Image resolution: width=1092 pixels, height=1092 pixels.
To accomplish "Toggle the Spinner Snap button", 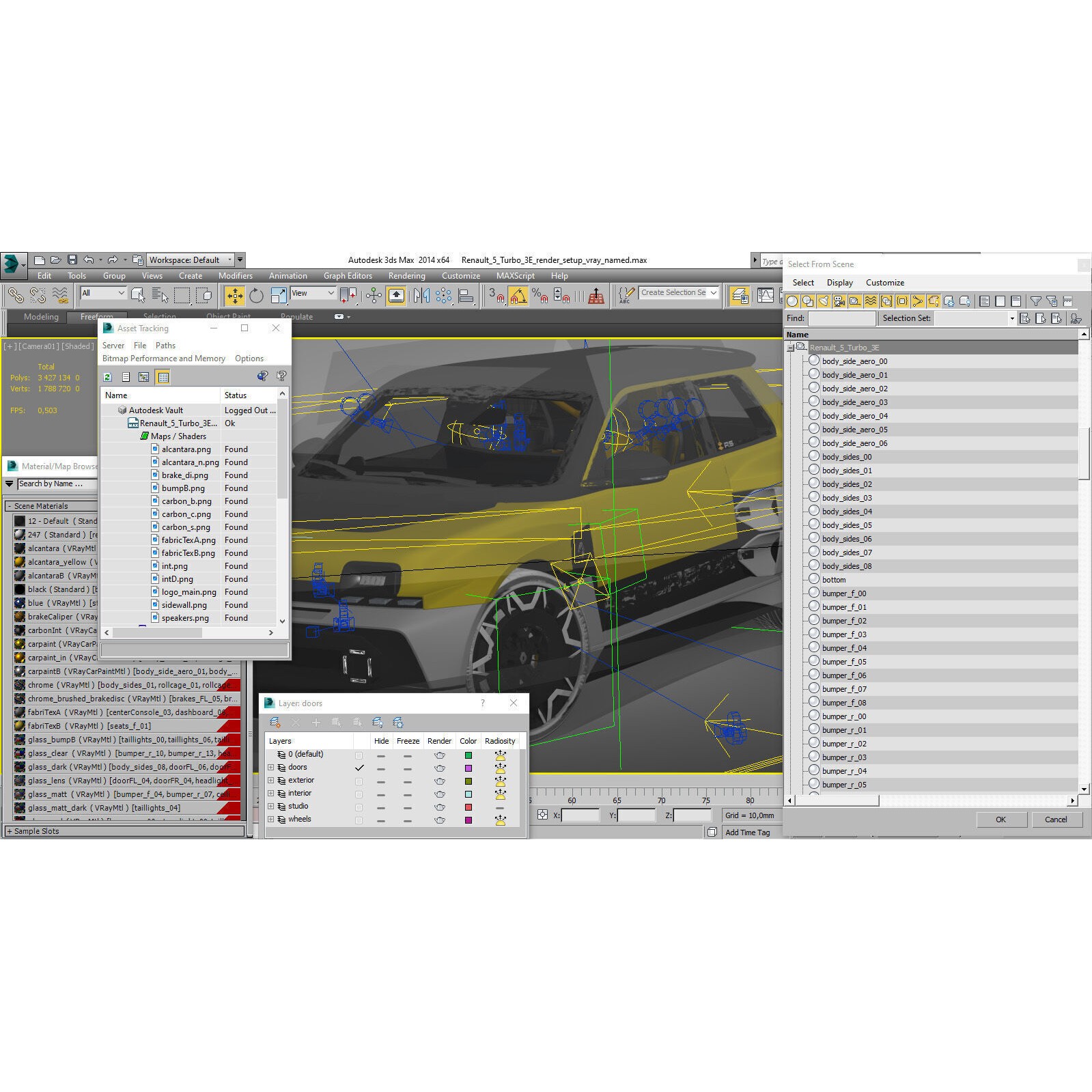I will 561,296.
